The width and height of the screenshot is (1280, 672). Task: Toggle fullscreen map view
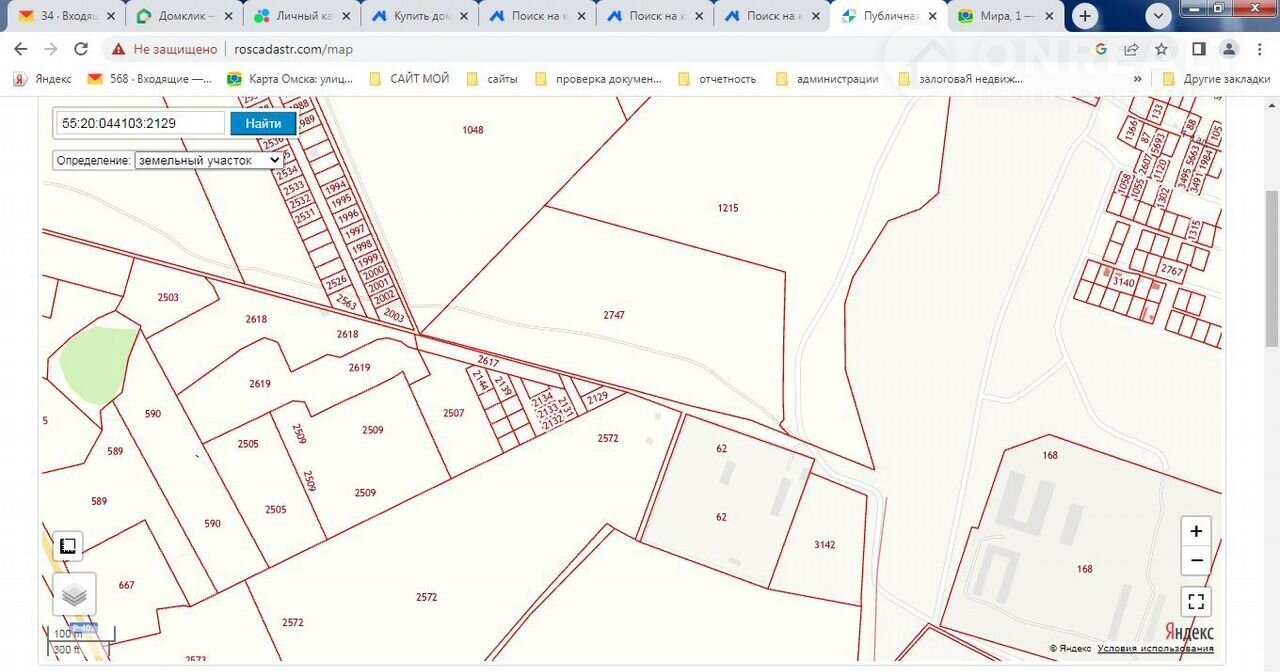pos(1196,602)
